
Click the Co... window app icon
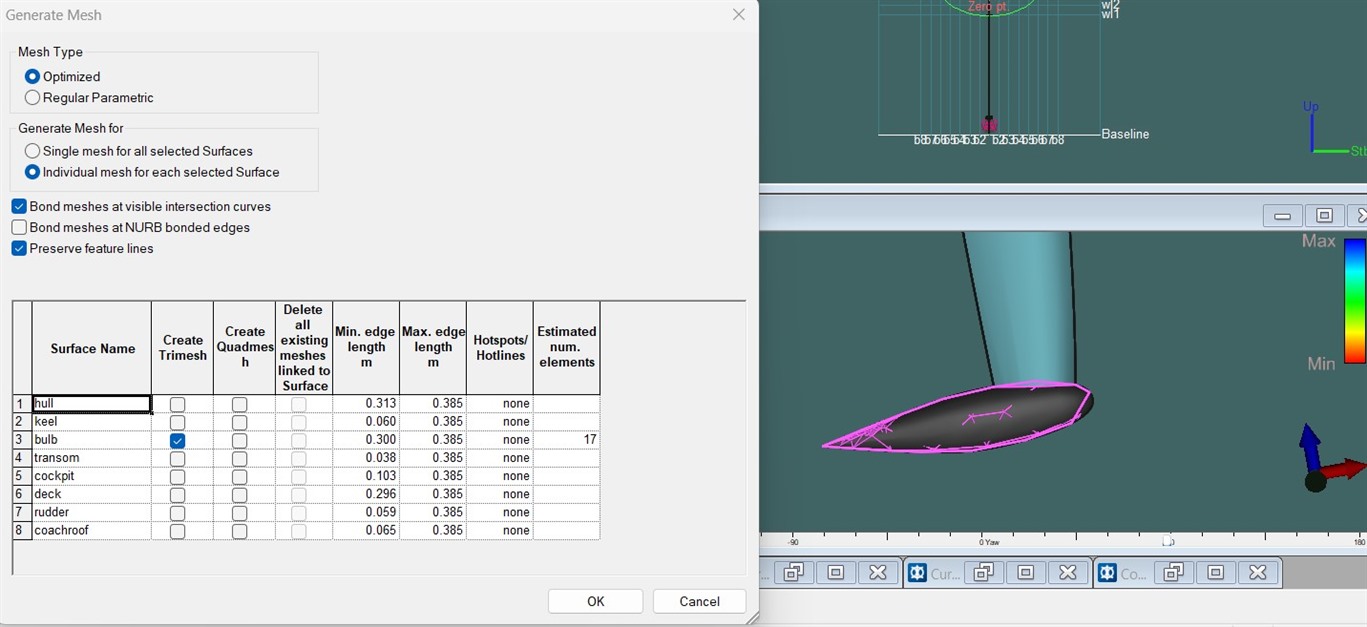1107,573
